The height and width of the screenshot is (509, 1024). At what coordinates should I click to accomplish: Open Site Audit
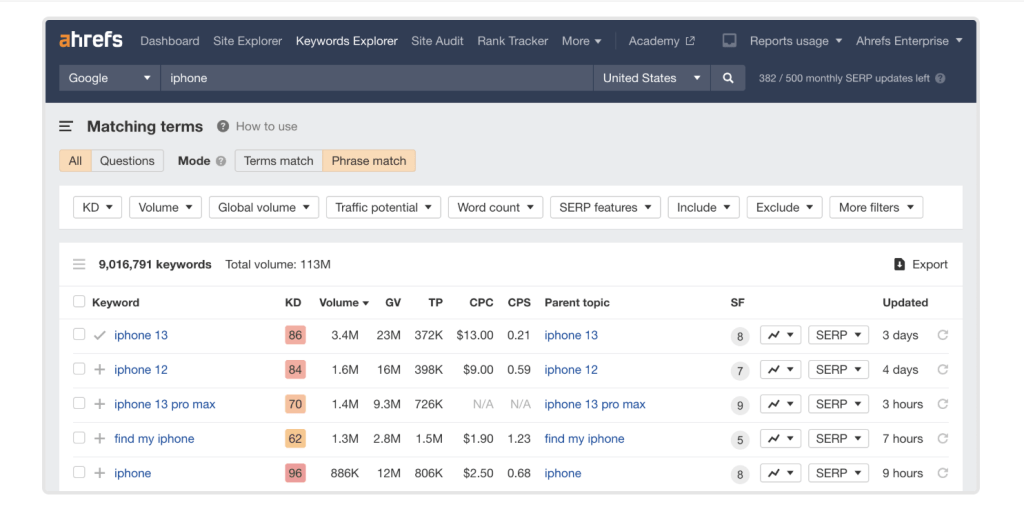438,41
